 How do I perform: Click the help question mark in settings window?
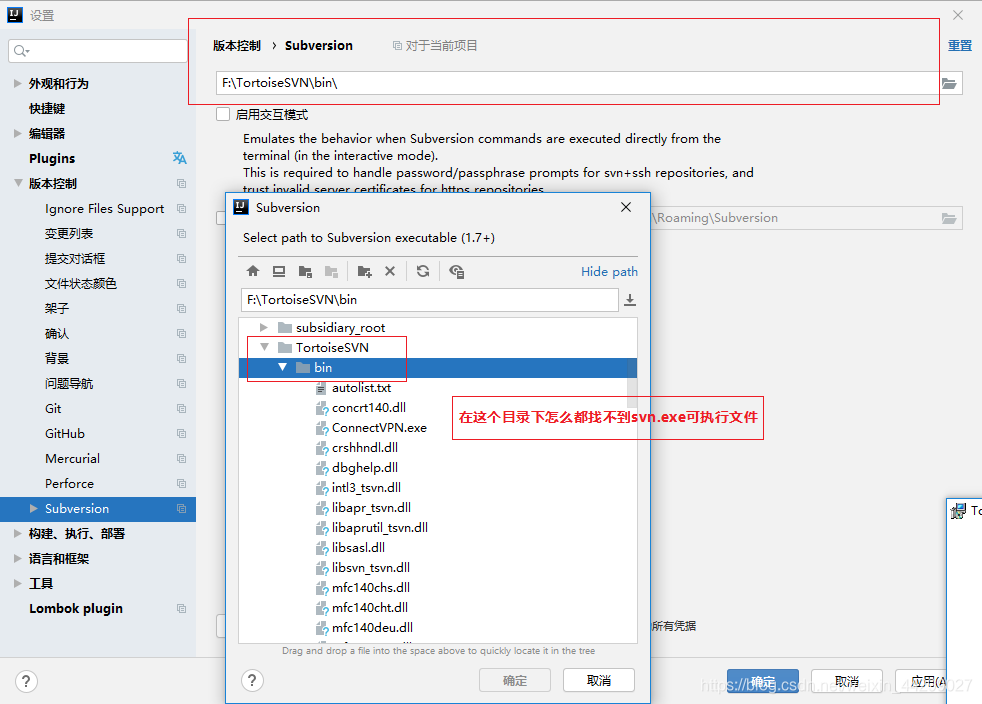tap(26, 681)
